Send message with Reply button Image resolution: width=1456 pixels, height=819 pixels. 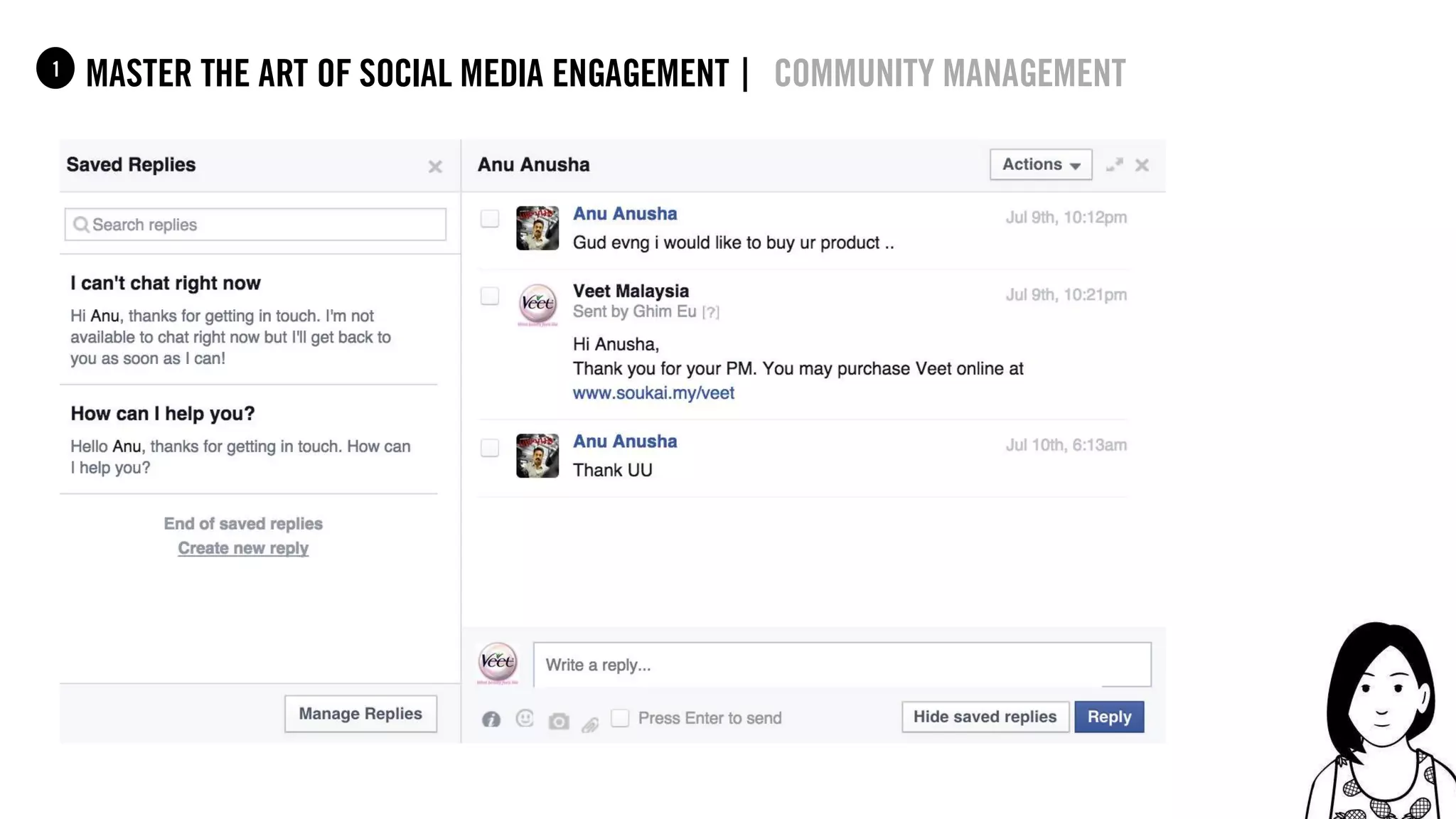point(1109,717)
